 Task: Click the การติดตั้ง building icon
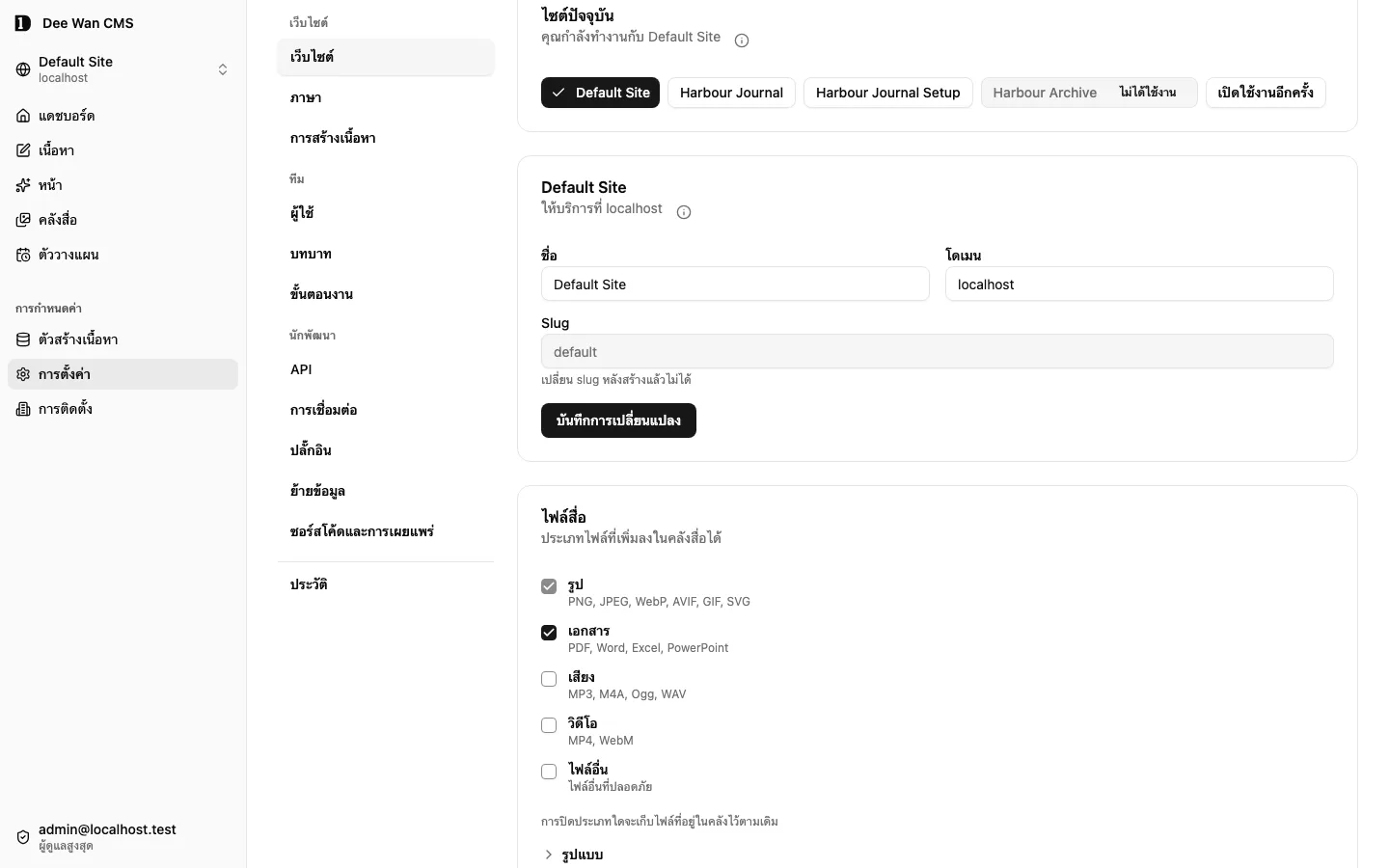pos(23,409)
